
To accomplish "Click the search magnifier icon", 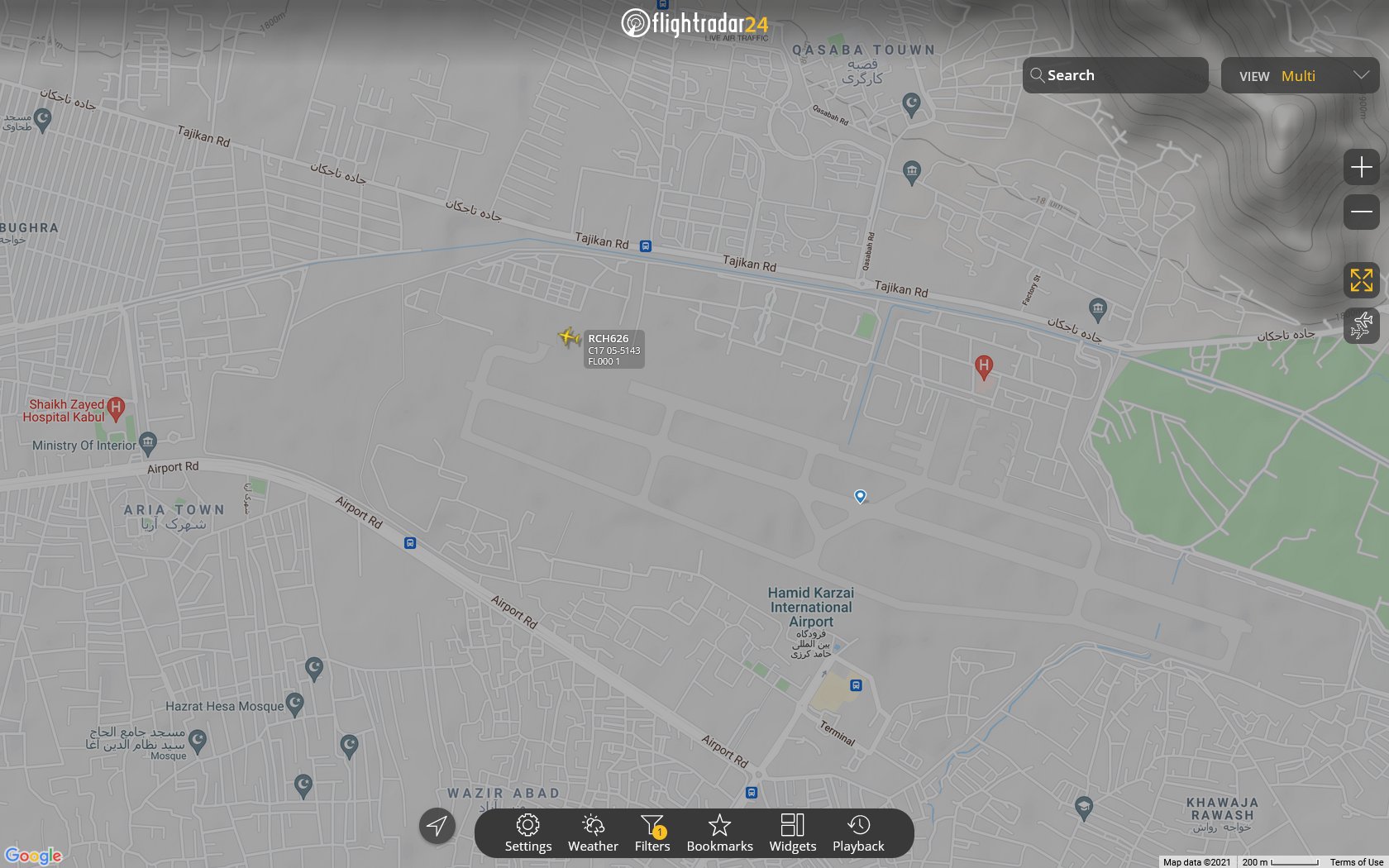I will click(x=1038, y=75).
